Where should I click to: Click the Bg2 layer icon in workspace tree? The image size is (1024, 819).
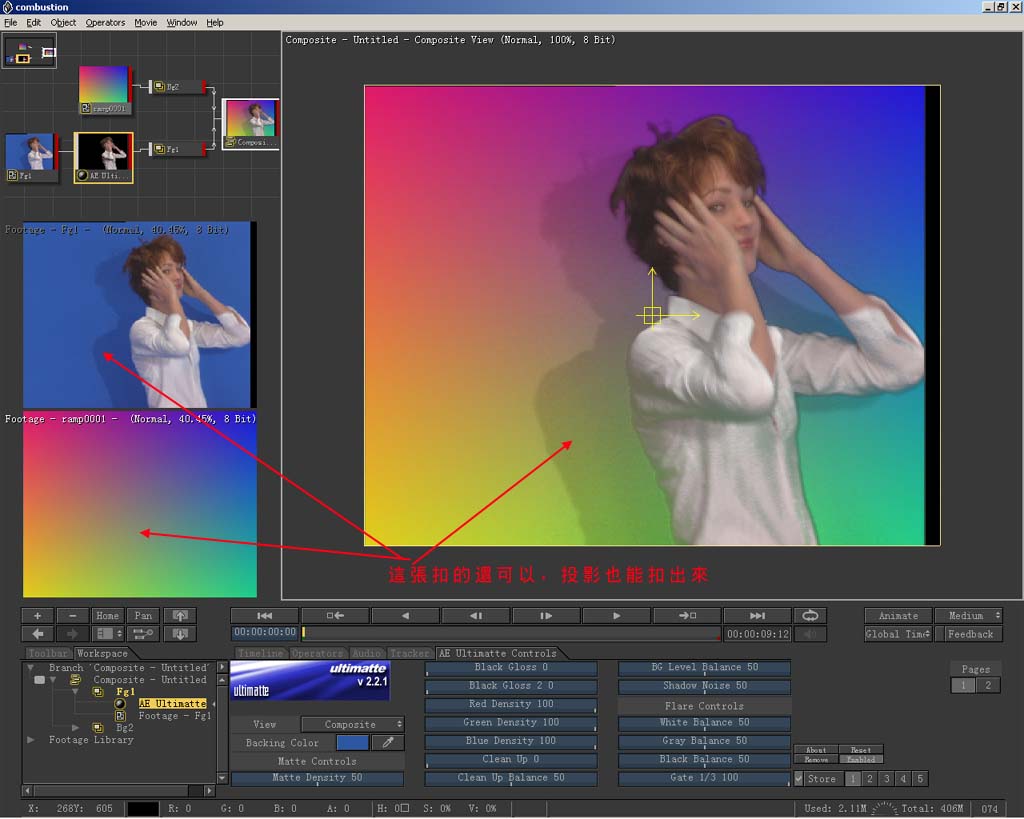[x=98, y=728]
